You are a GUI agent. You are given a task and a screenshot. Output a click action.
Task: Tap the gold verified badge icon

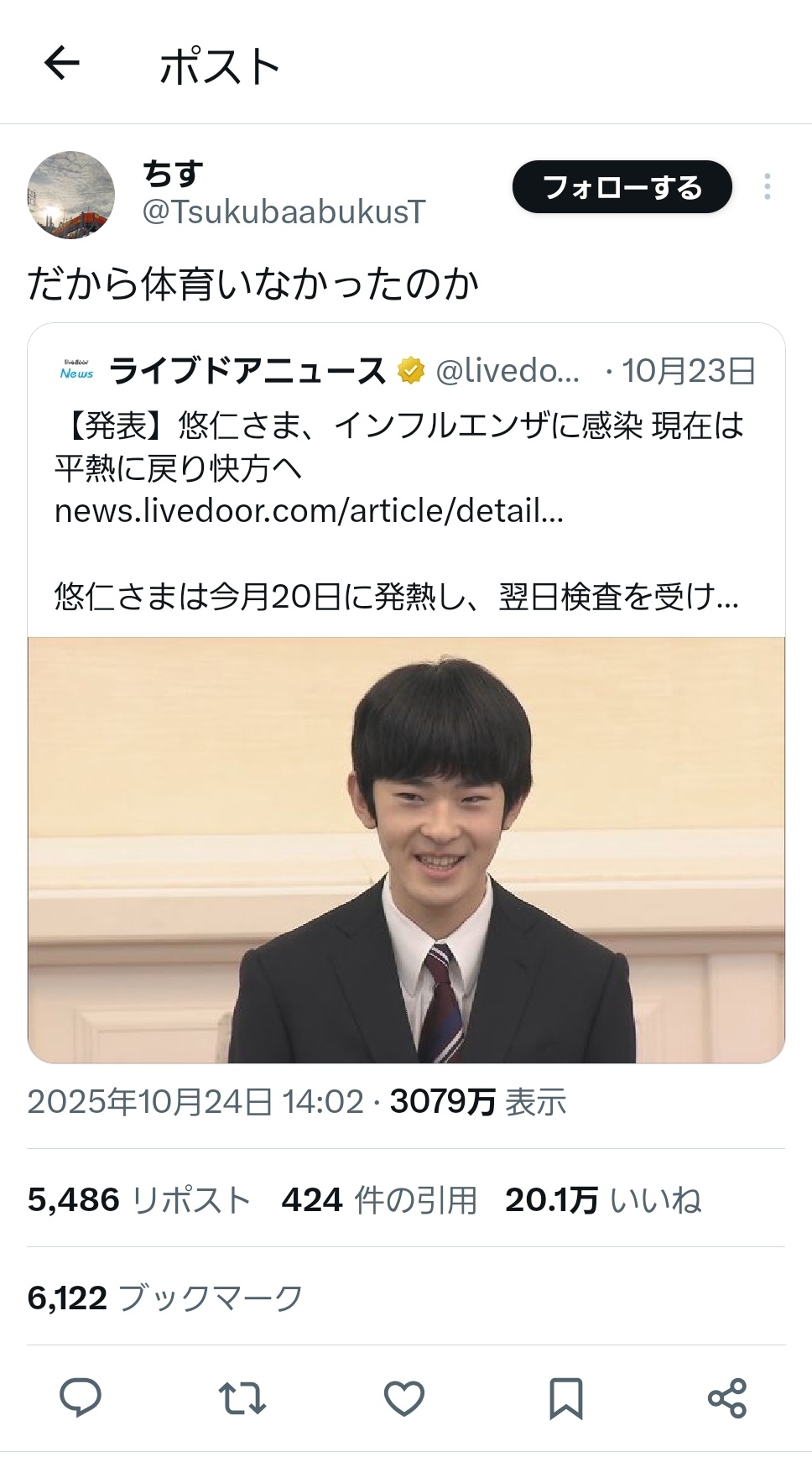pos(410,370)
